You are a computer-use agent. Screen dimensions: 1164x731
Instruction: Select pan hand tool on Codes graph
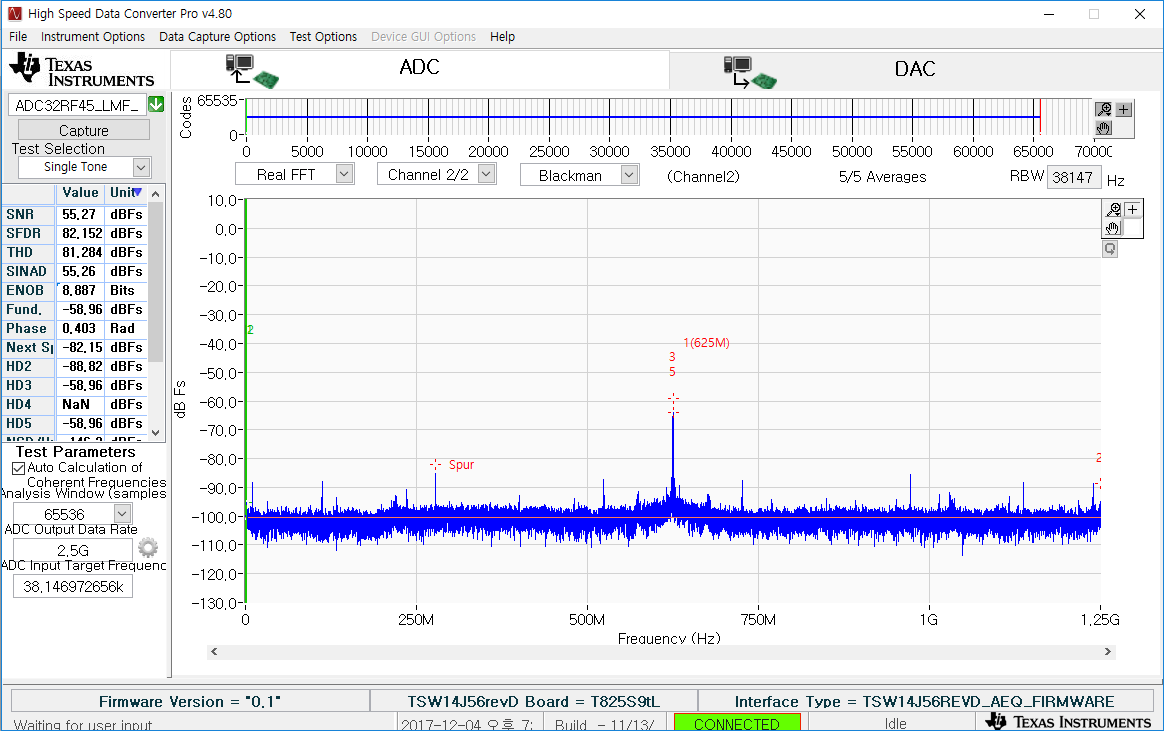point(1104,128)
